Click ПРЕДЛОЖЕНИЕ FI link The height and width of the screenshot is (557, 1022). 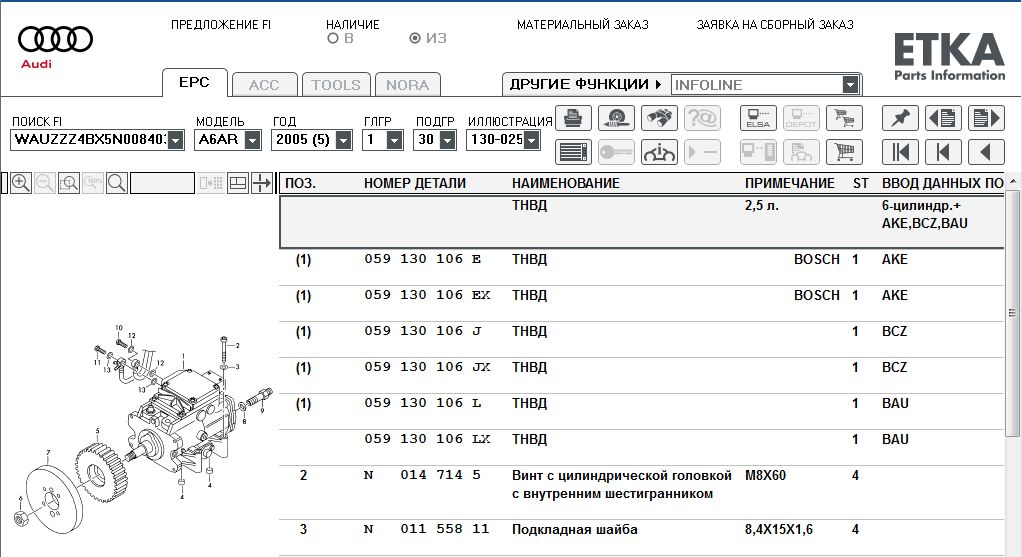tap(221, 25)
